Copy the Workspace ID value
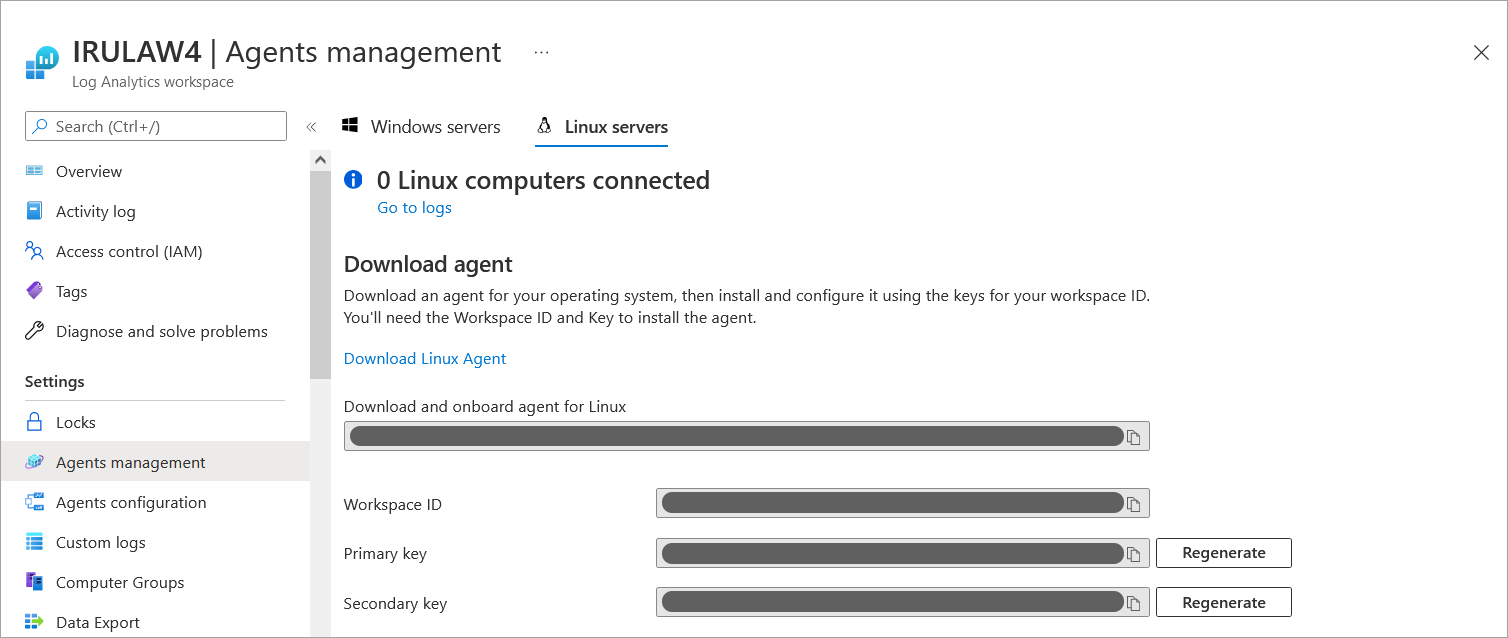This screenshot has width=1508, height=638. point(1133,504)
